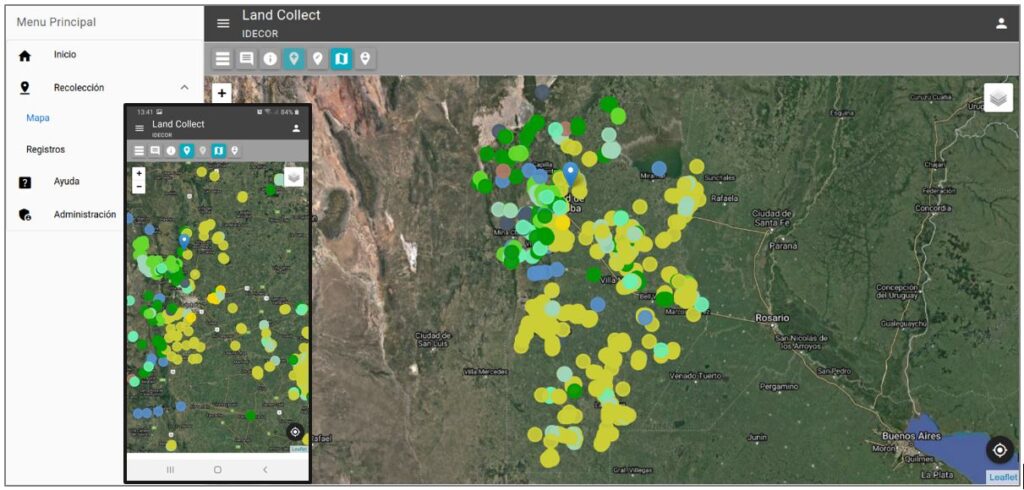Zoom in on the desktop map with the plus button
Screen dimensions: 1024x490
click(x=222, y=93)
